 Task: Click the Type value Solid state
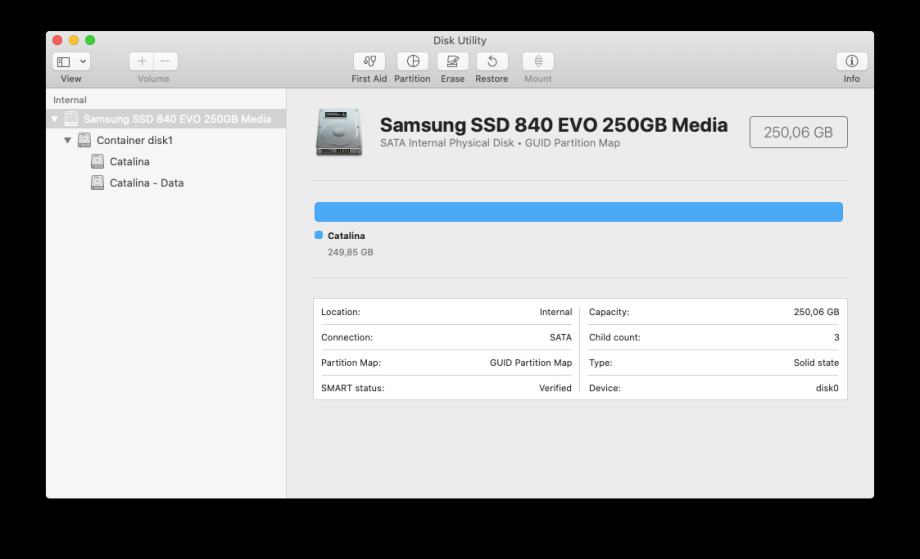point(816,362)
